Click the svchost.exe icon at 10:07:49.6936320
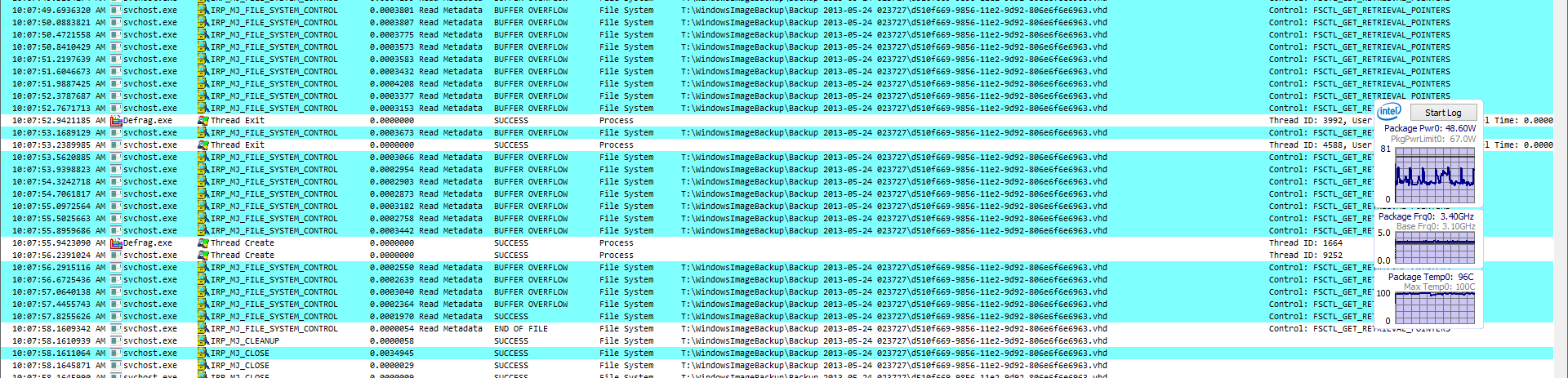 (116, 11)
